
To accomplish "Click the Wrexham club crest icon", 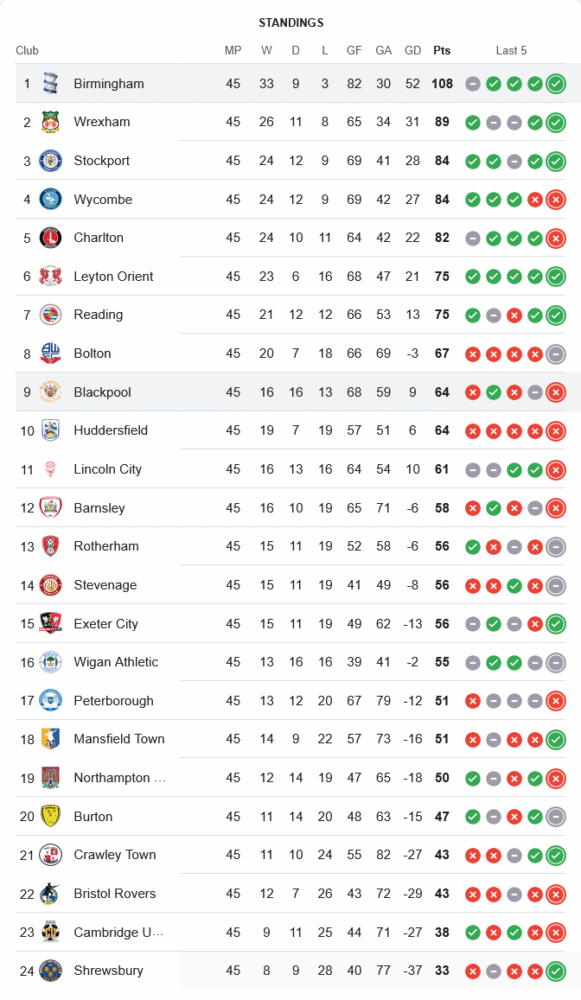I will tap(50, 122).
